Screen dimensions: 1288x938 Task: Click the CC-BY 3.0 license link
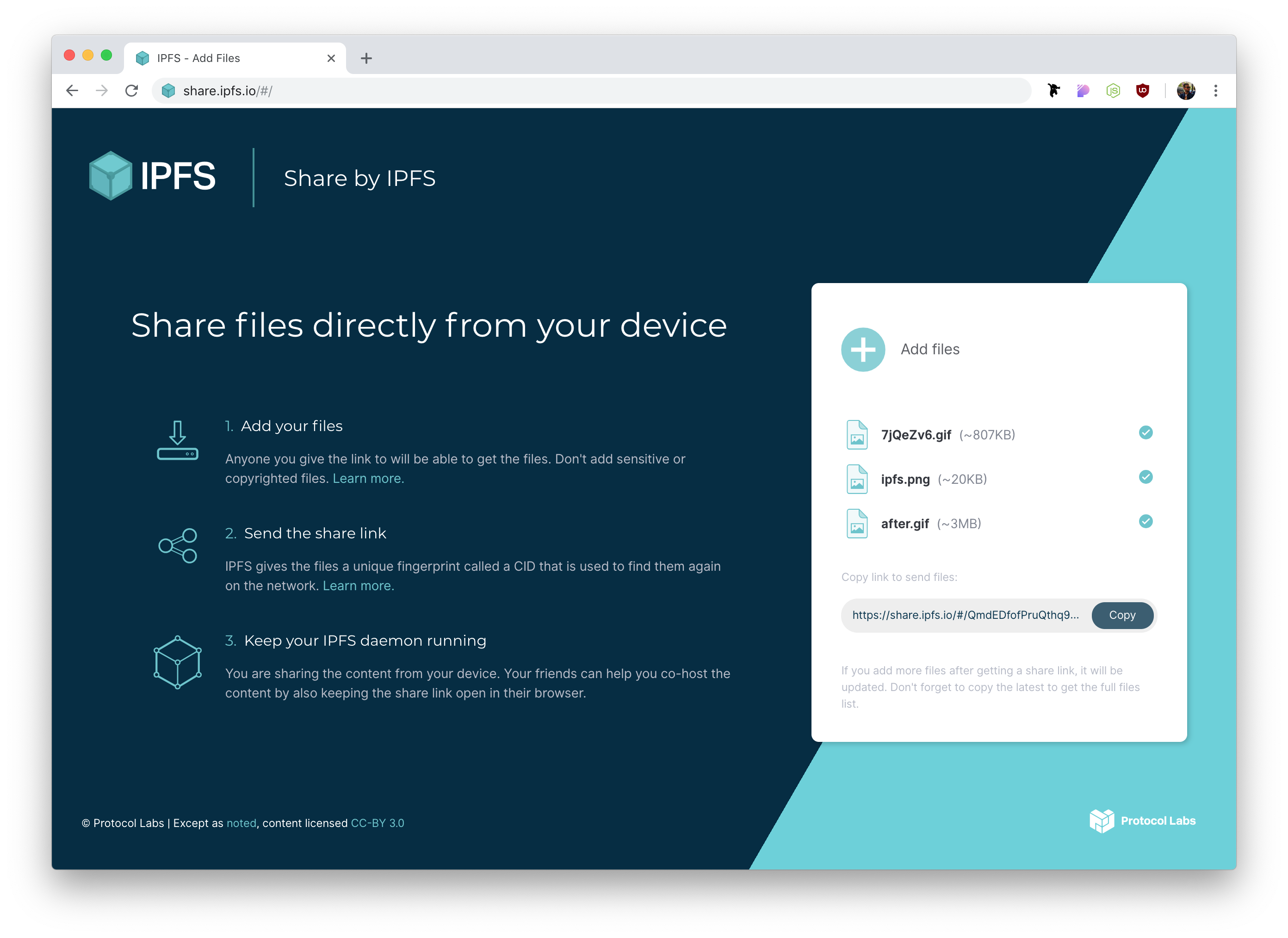coord(377,823)
